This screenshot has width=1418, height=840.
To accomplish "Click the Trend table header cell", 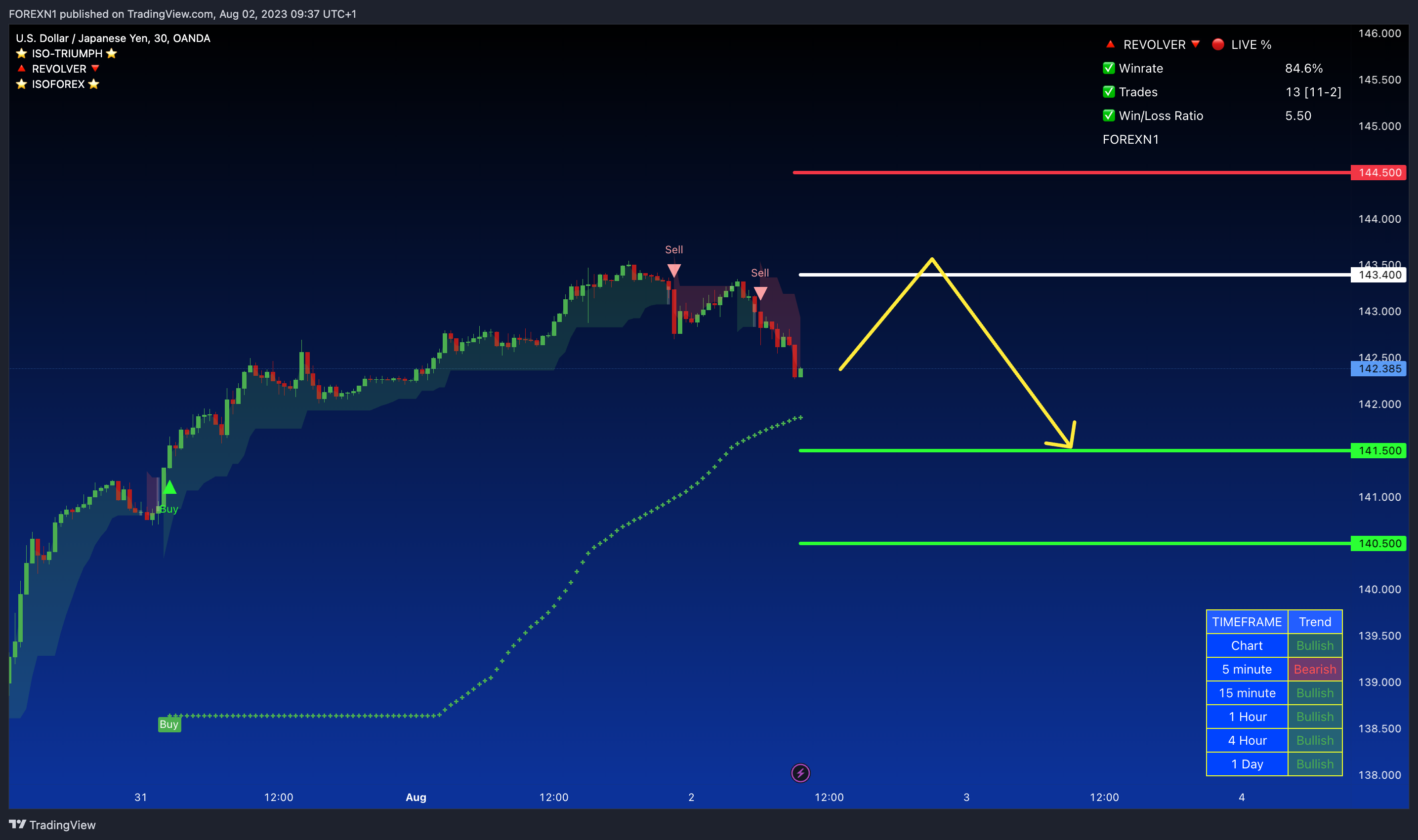I will point(1315,622).
